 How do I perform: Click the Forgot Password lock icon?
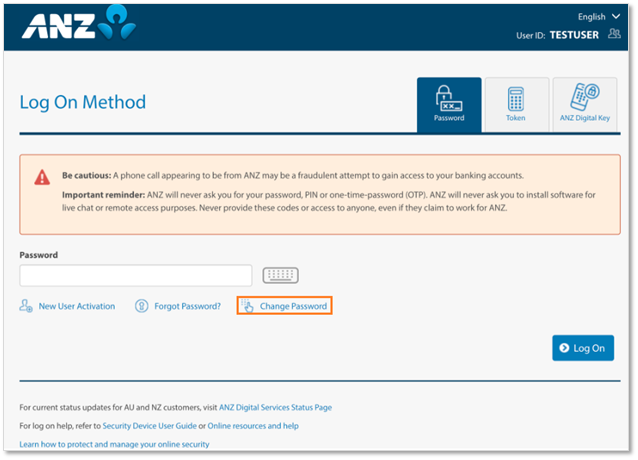pos(142,306)
